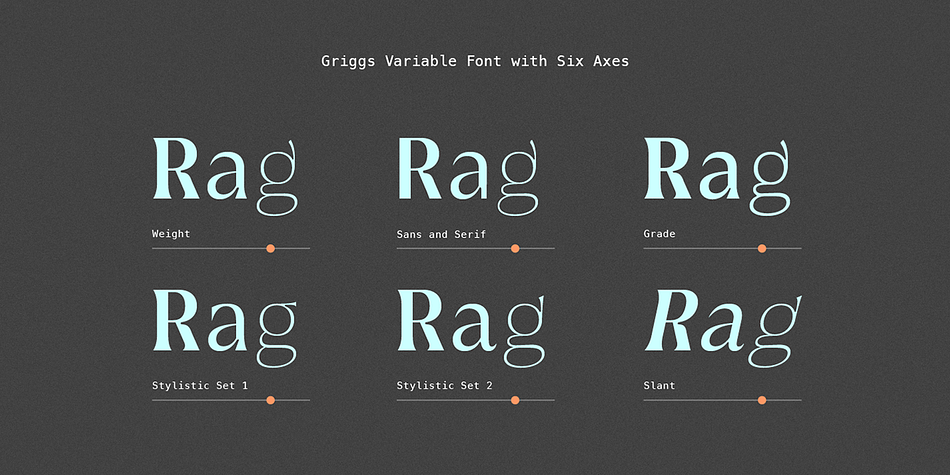Click the Grade slider handle
Image resolution: width=950 pixels, height=475 pixels.
point(762,248)
